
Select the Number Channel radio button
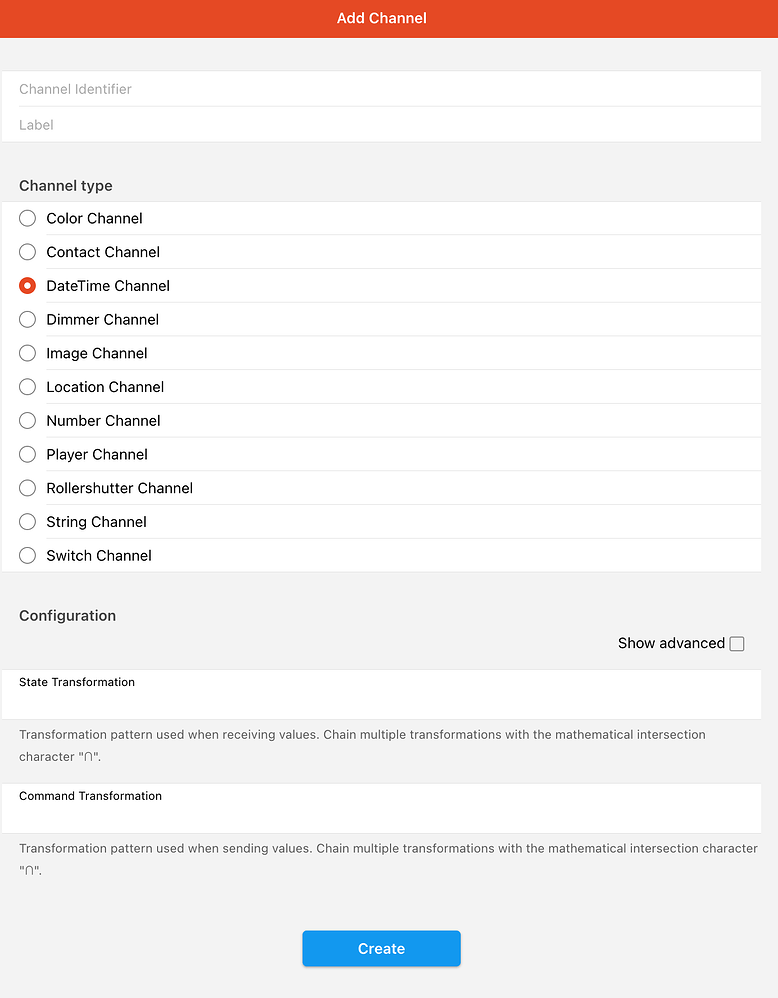[28, 421]
